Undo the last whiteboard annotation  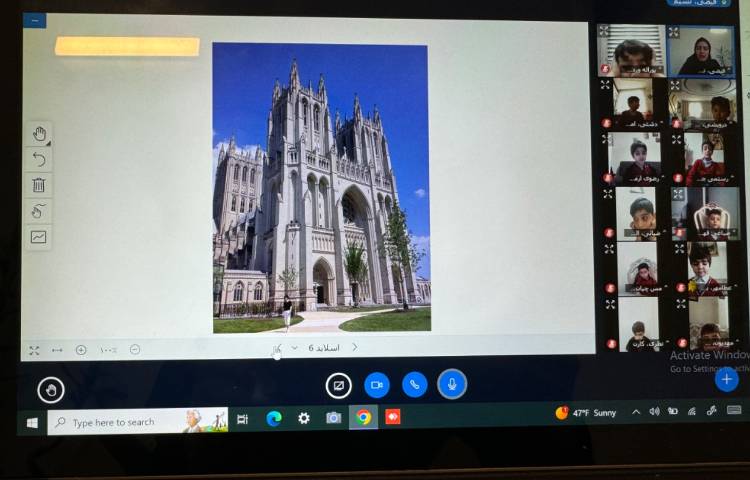(39, 160)
